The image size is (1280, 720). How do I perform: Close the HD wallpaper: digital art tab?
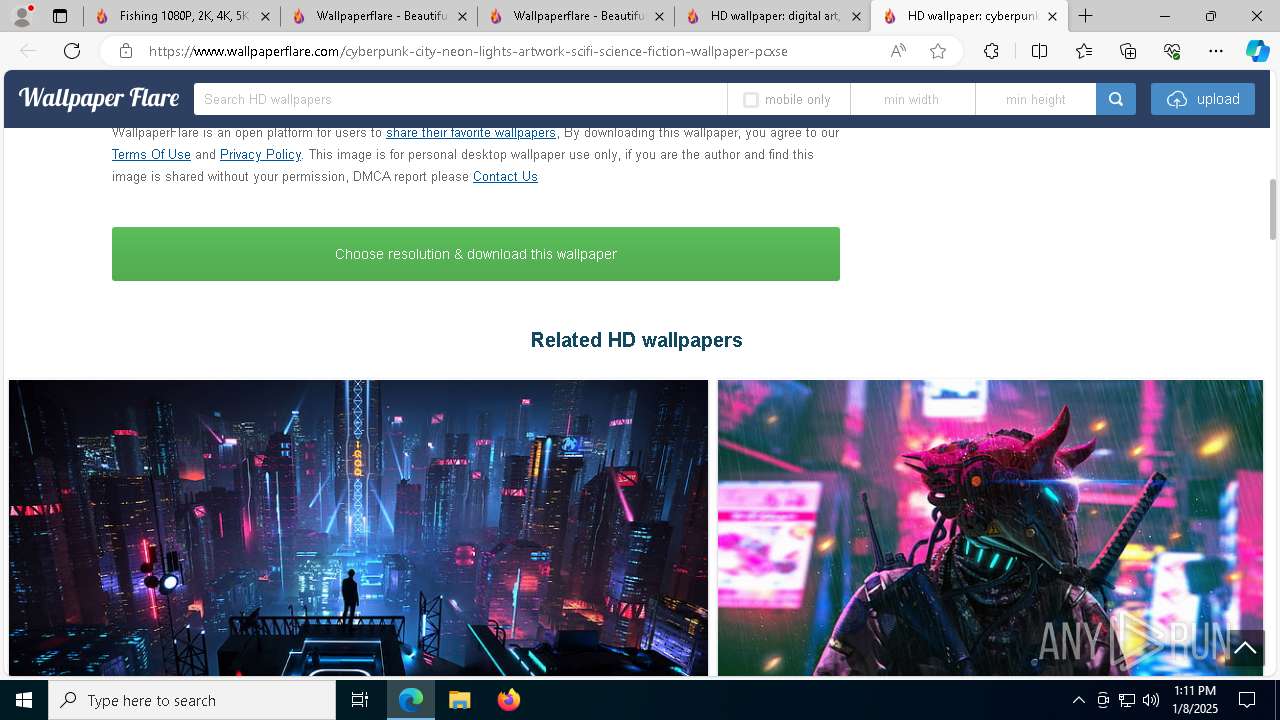[856, 16]
